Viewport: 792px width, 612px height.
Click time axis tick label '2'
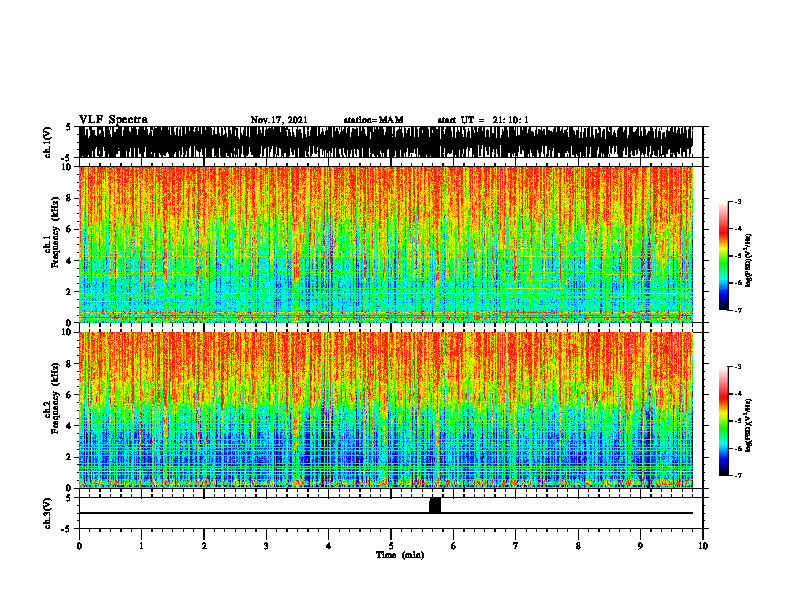point(204,546)
